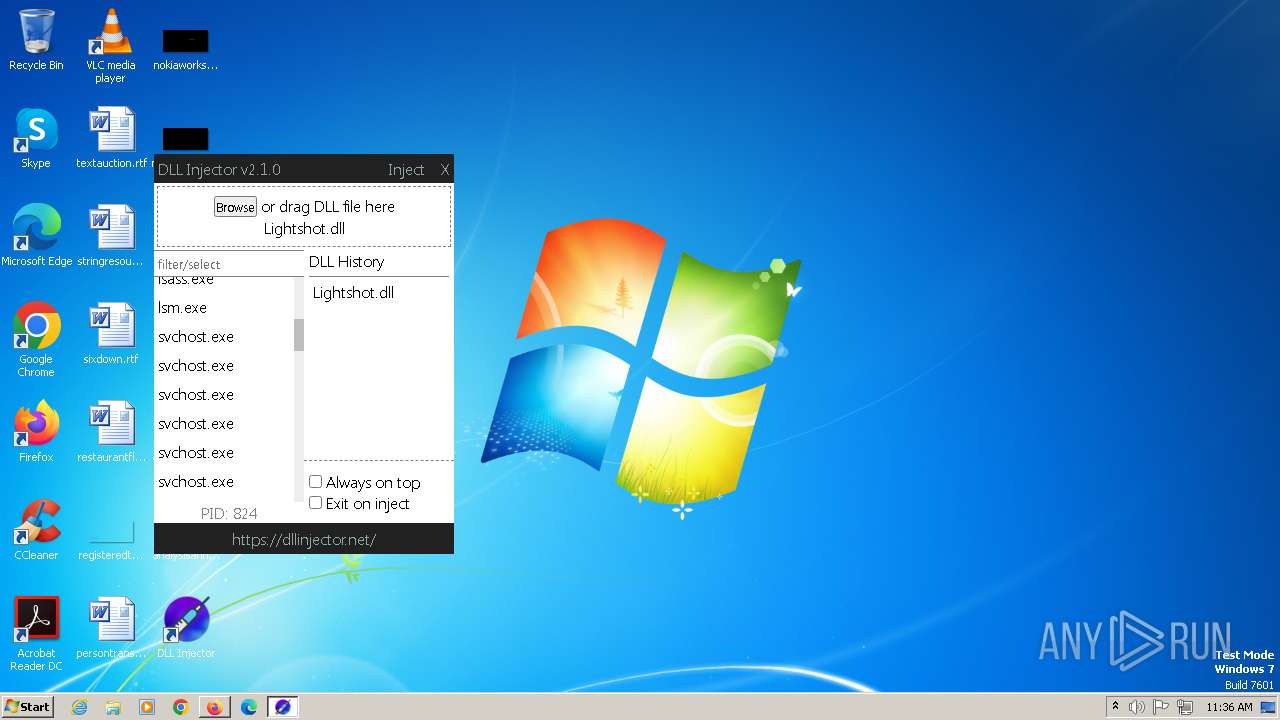Click the filter/select process field
Image resolution: width=1280 pixels, height=720 pixels.
(x=229, y=264)
